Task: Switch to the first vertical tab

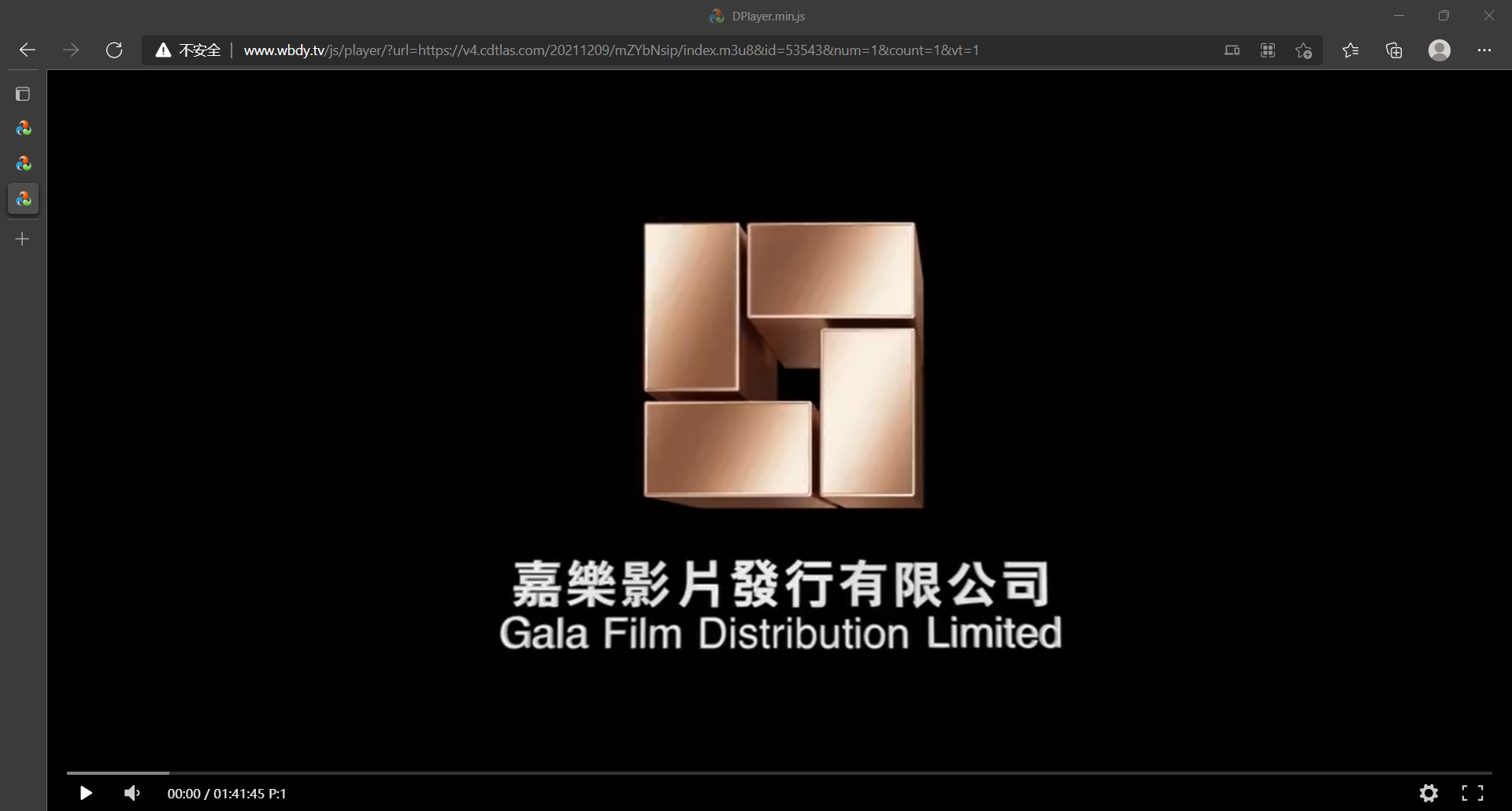Action: point(24,128)
